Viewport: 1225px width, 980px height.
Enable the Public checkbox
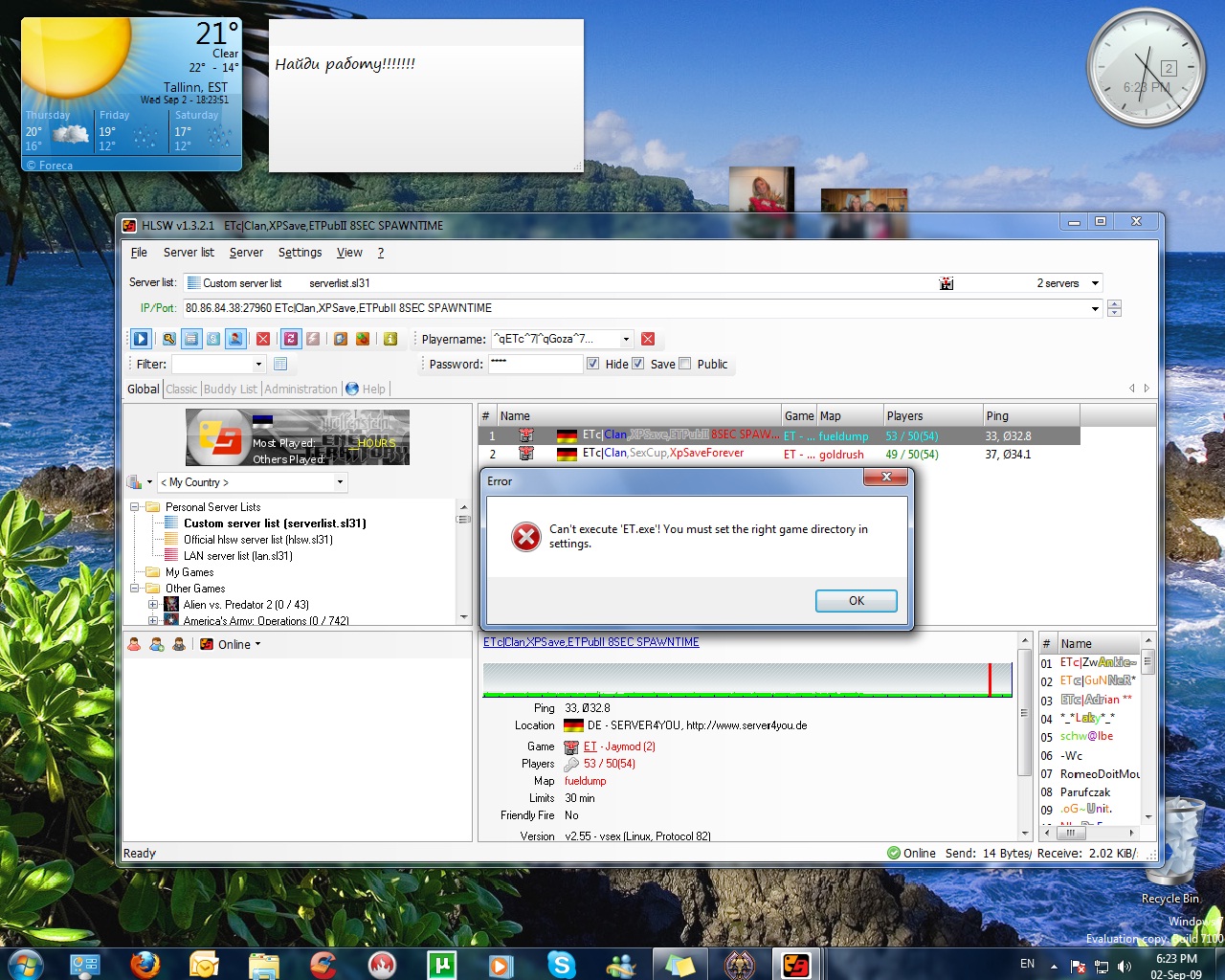pyautogui.click(x=684, y=364)
